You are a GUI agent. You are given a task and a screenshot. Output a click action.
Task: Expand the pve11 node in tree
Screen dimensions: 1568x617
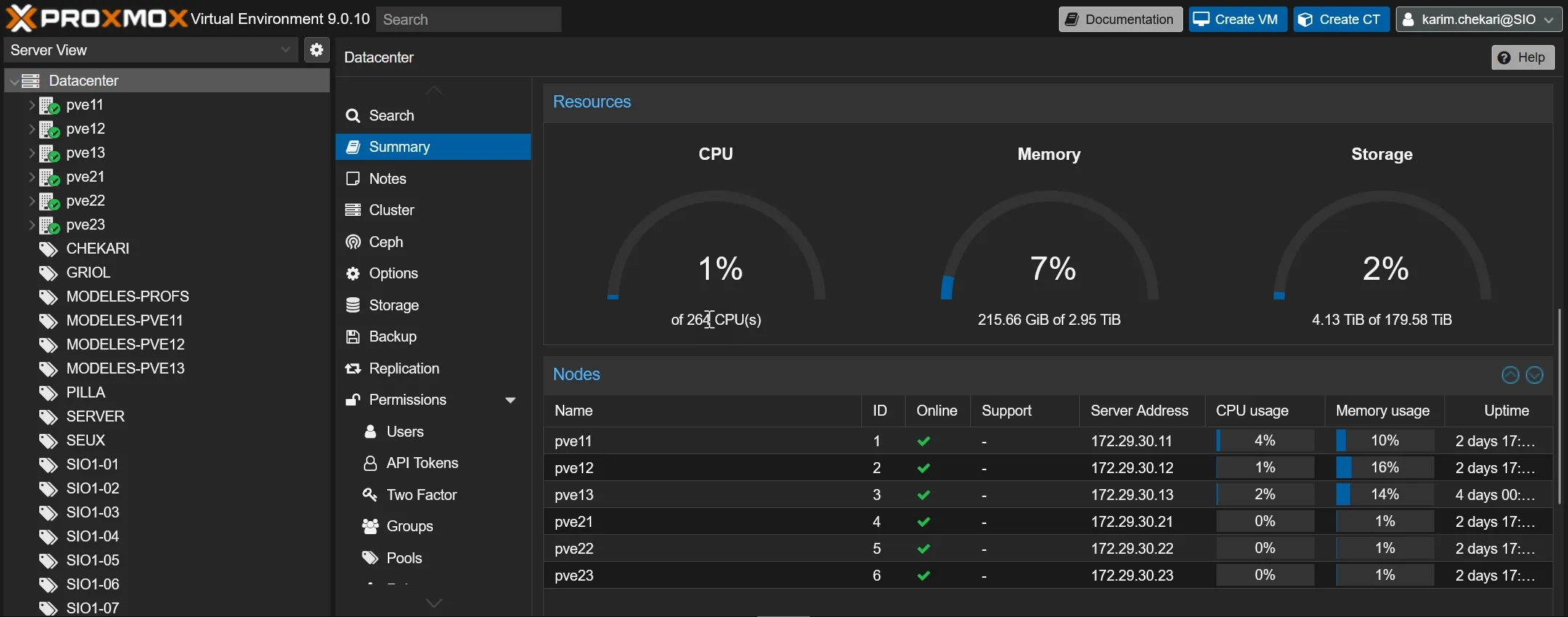(x=31, y=105)
